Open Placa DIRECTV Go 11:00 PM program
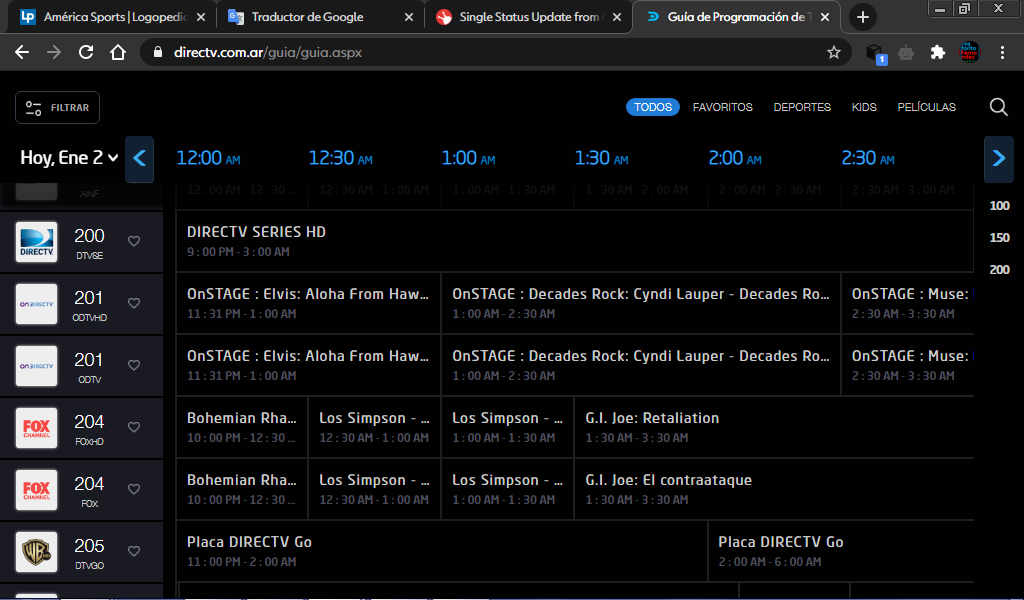The height and width of the screenshot is (600, 1024). click(x=442, y=551)
